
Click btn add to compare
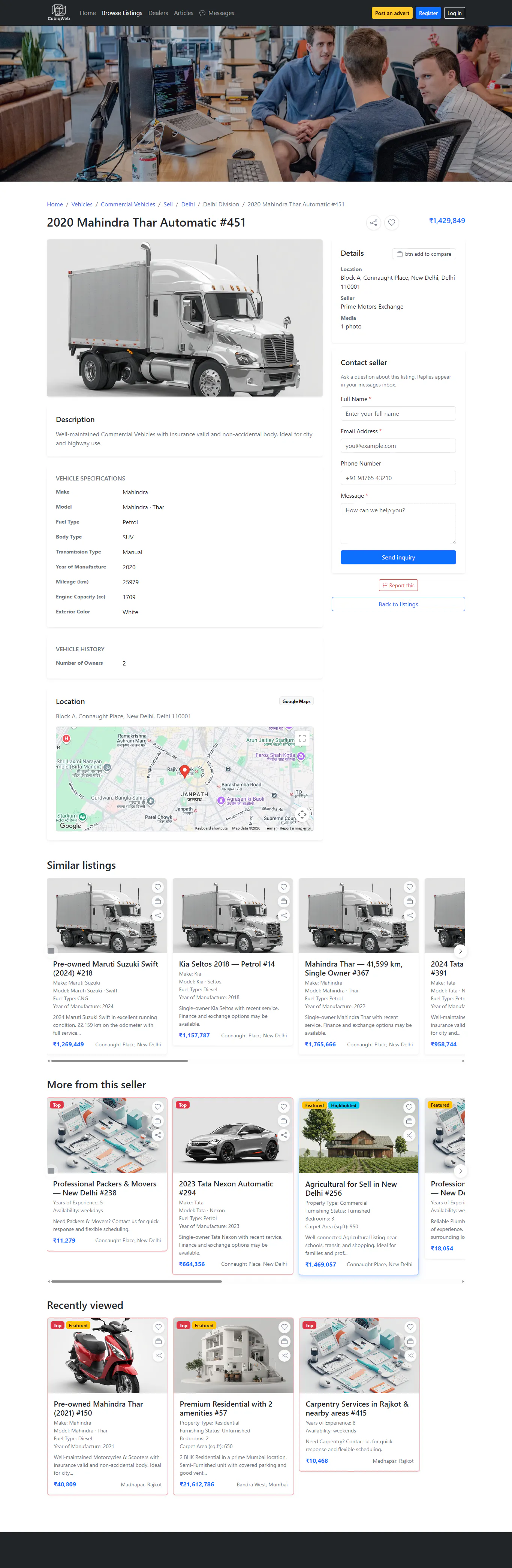(424, 254)
